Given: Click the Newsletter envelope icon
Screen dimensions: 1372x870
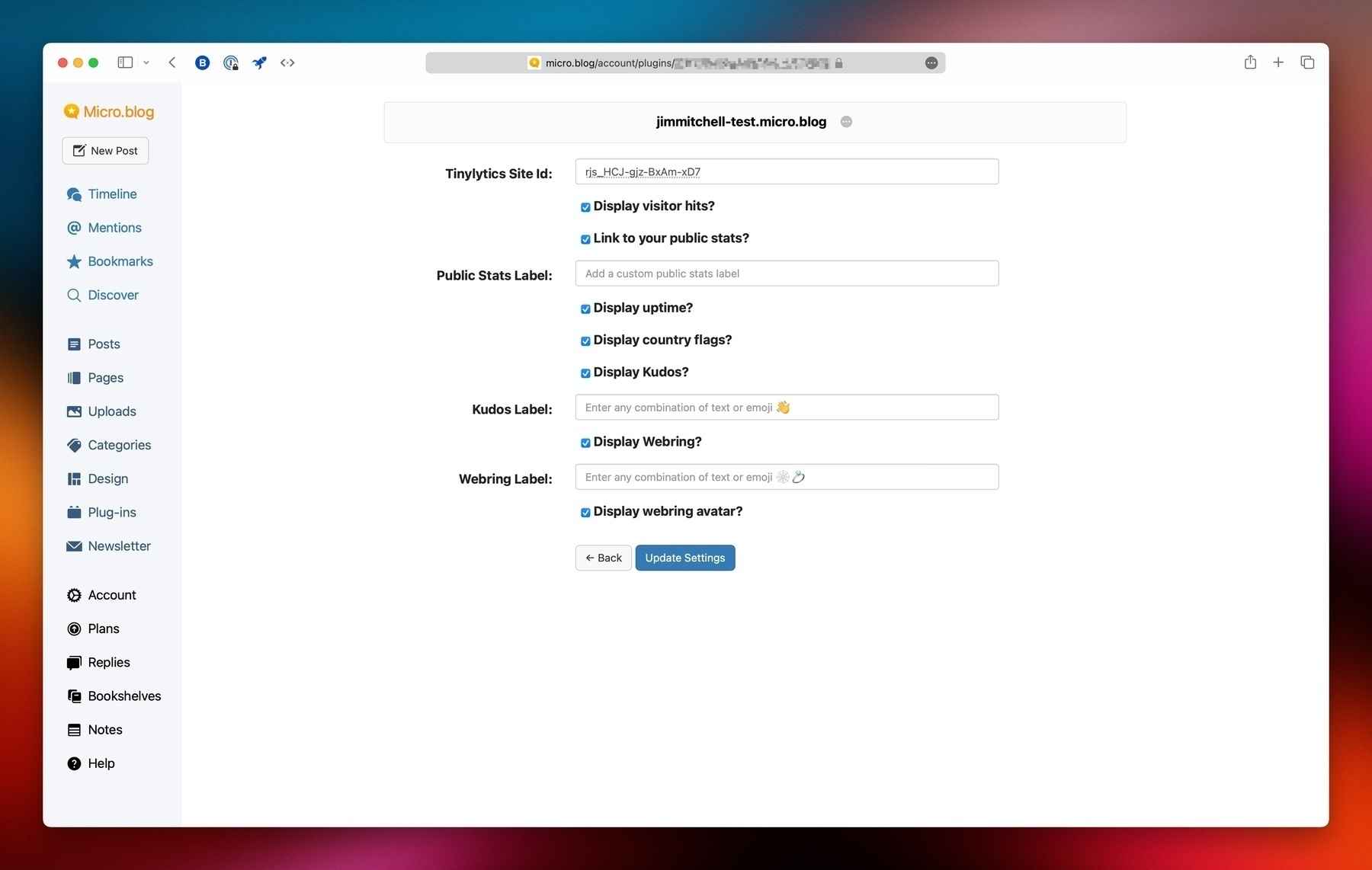Looking at the screenshot, I should point(74,546).
